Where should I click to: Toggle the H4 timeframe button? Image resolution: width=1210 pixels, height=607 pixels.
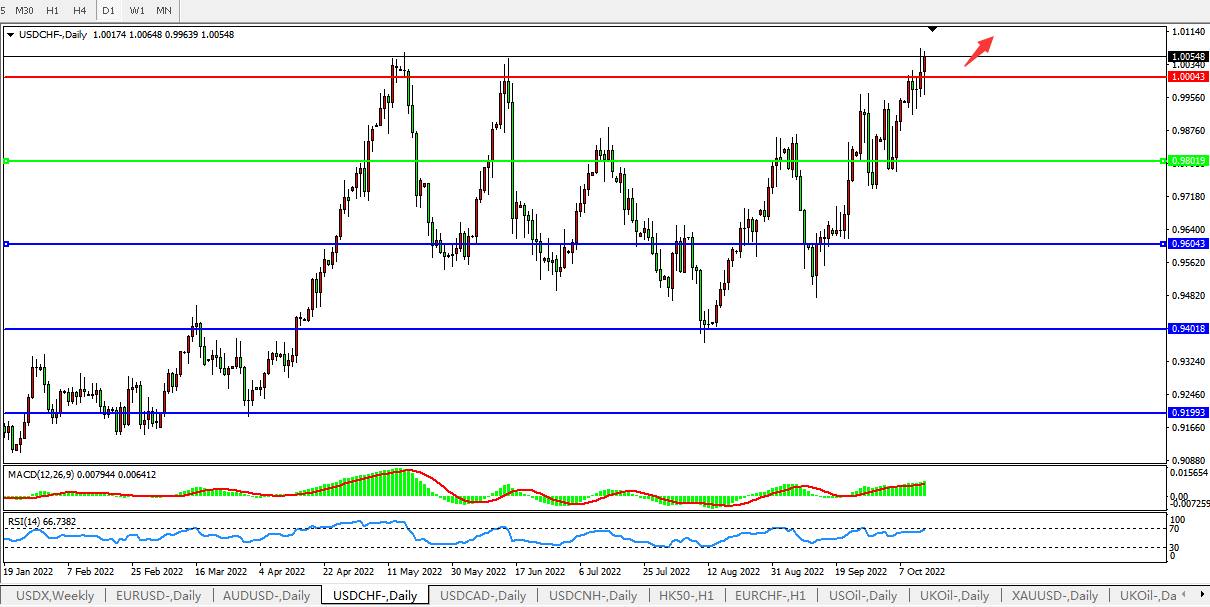point(79,10)
